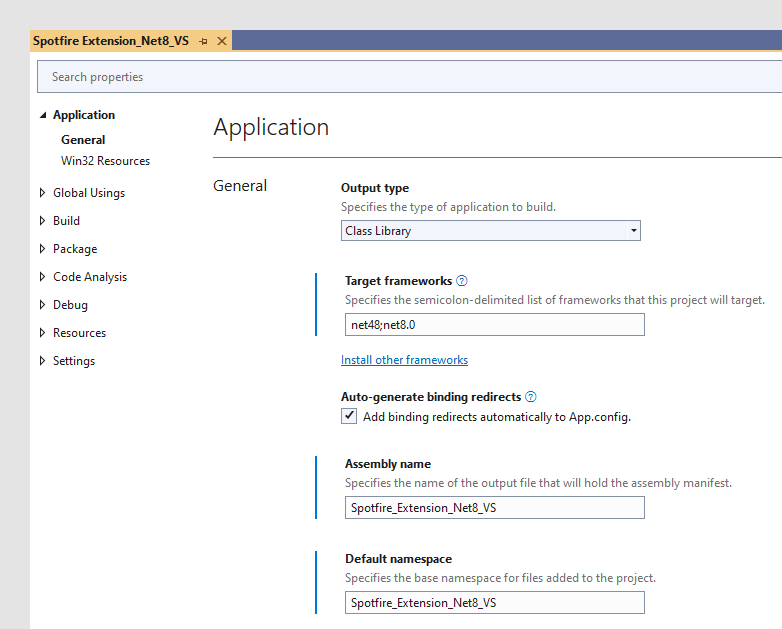Screen dimensions: 782x629
Task: Click help icon beside Target frameworks
Action: (462, 281)
